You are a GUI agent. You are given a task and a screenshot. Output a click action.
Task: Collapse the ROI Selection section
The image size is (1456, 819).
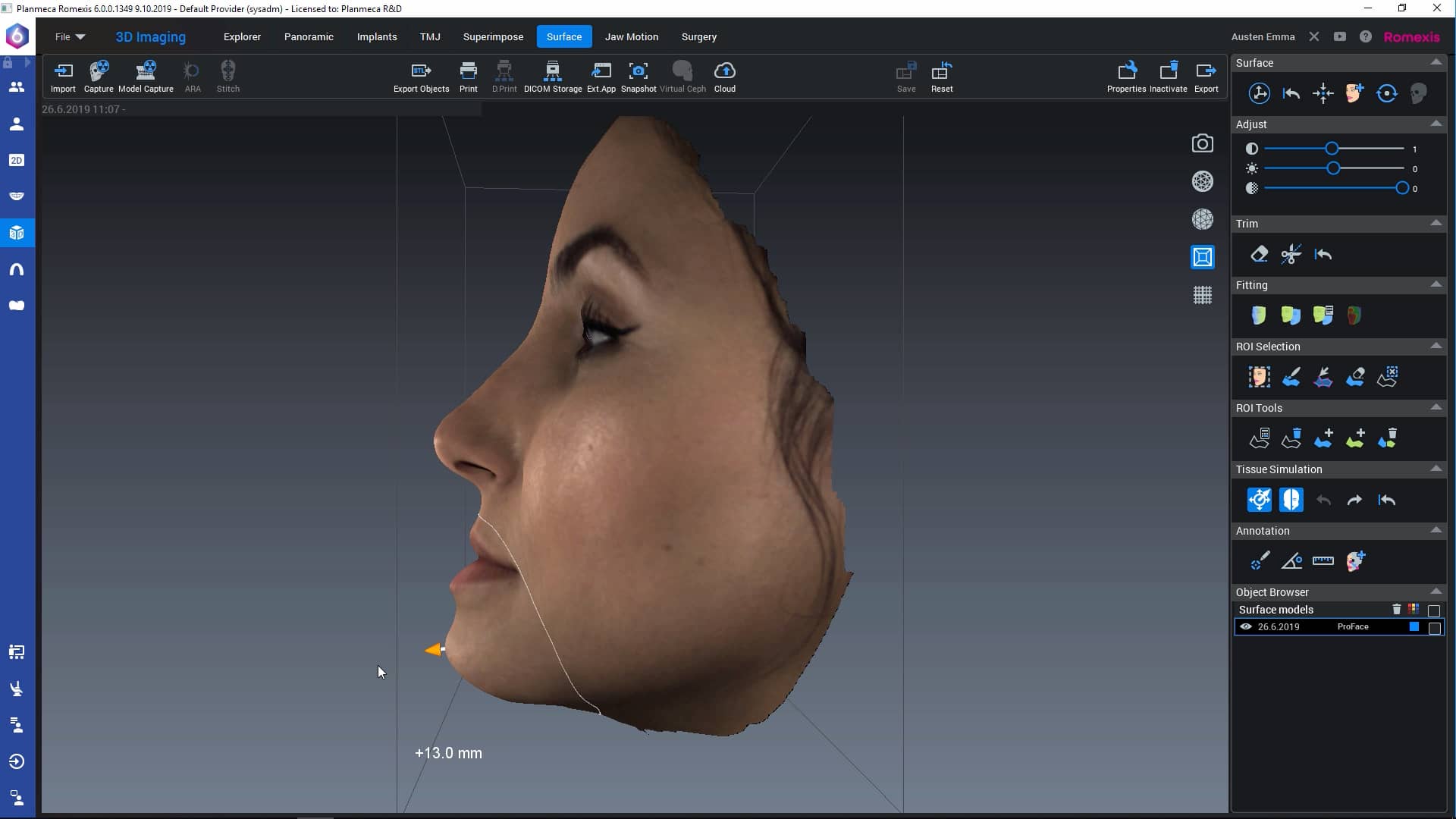(1437, 346)
